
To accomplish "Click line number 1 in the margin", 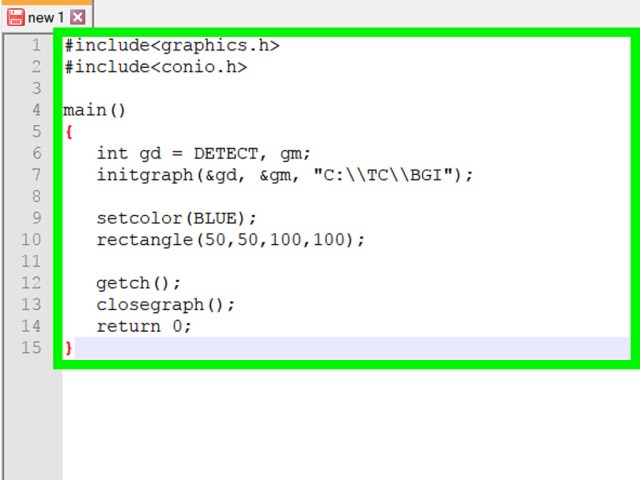I will click(x=36, y=45).
